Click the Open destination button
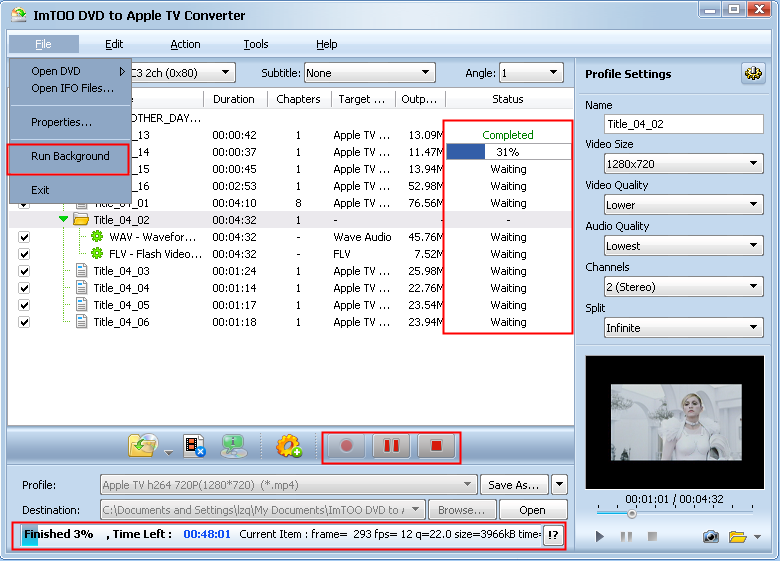Image resolution: width=780 pixels, height=561 pixels. pos(533,510)
